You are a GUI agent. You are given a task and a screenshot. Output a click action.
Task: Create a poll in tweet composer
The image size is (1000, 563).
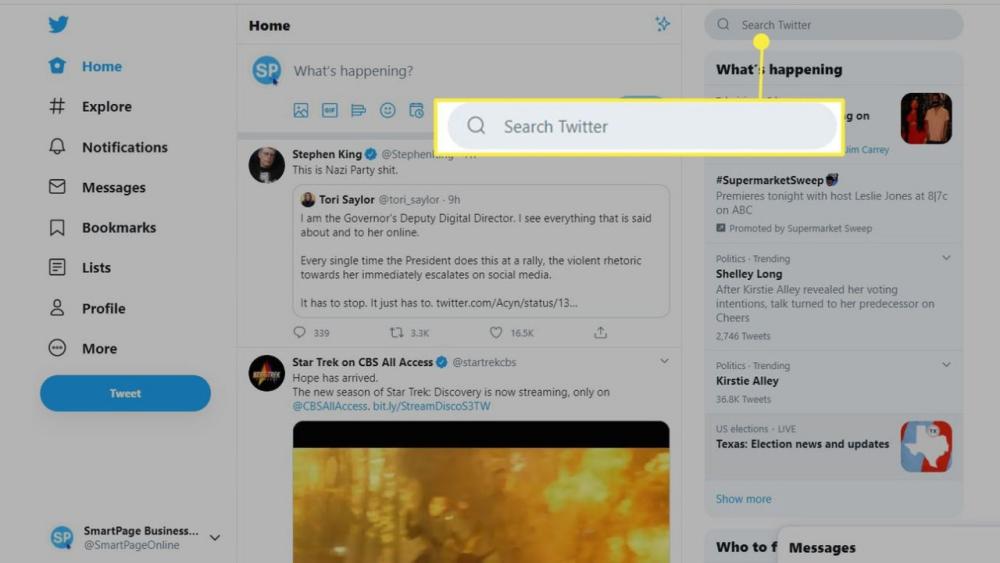(358, 110)
